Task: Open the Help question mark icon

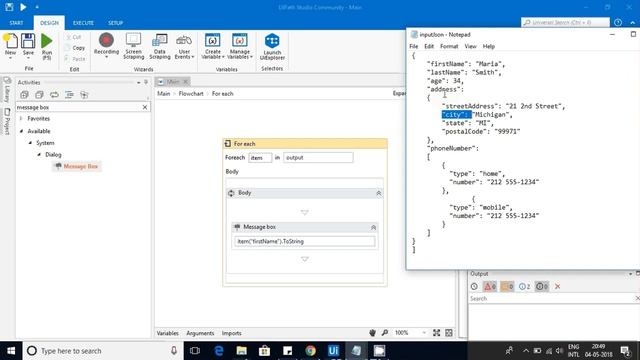Action: click(x=618, y=22)
